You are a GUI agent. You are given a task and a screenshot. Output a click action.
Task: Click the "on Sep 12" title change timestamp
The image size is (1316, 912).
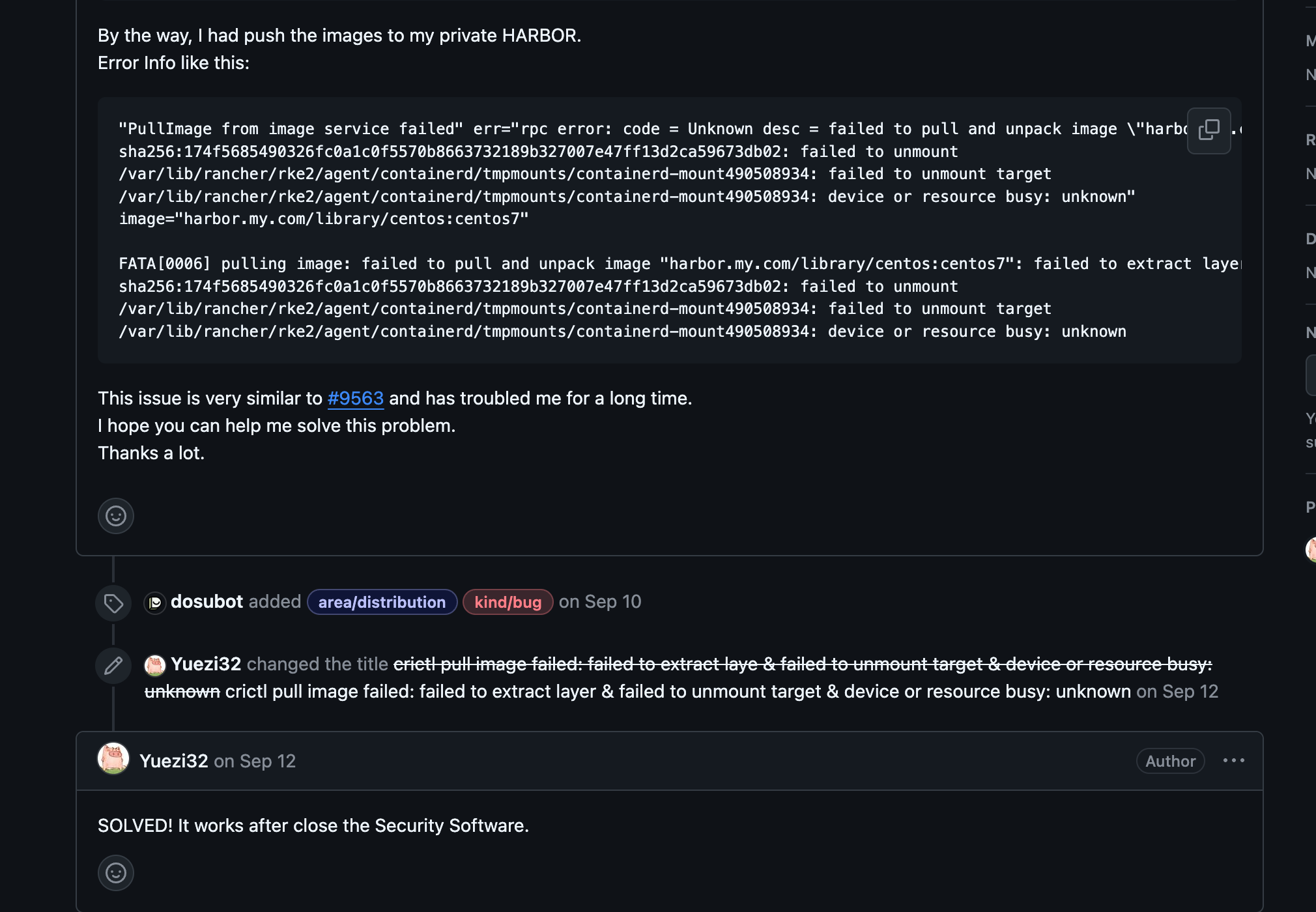1177,691
